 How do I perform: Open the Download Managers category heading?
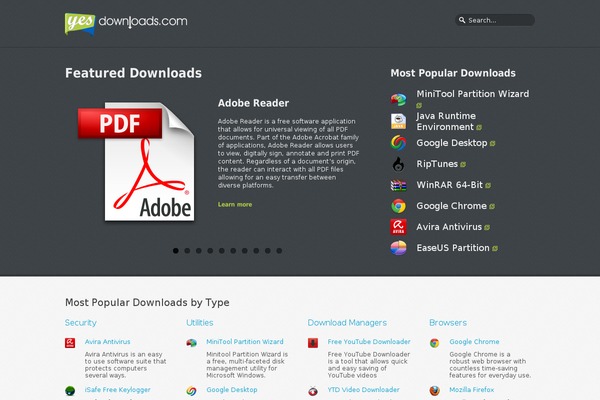point(347,323)
